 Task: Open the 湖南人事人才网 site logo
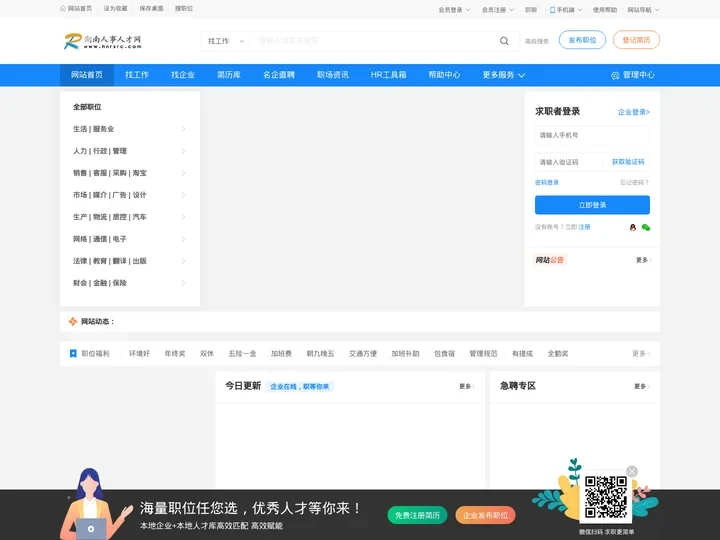[103, 41]
